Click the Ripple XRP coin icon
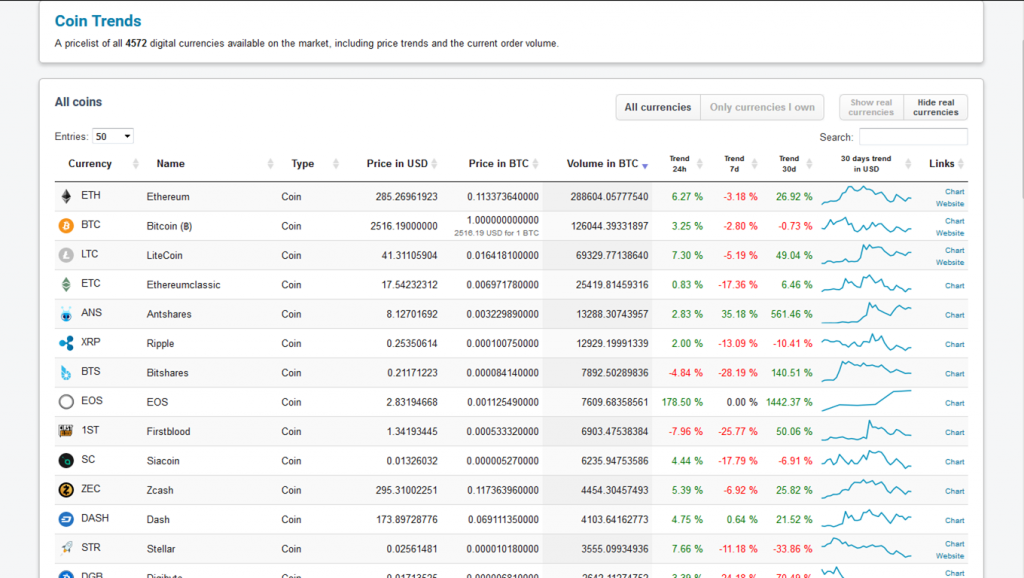The height and width of the screenshot is (578, 1024). (66, 343)
